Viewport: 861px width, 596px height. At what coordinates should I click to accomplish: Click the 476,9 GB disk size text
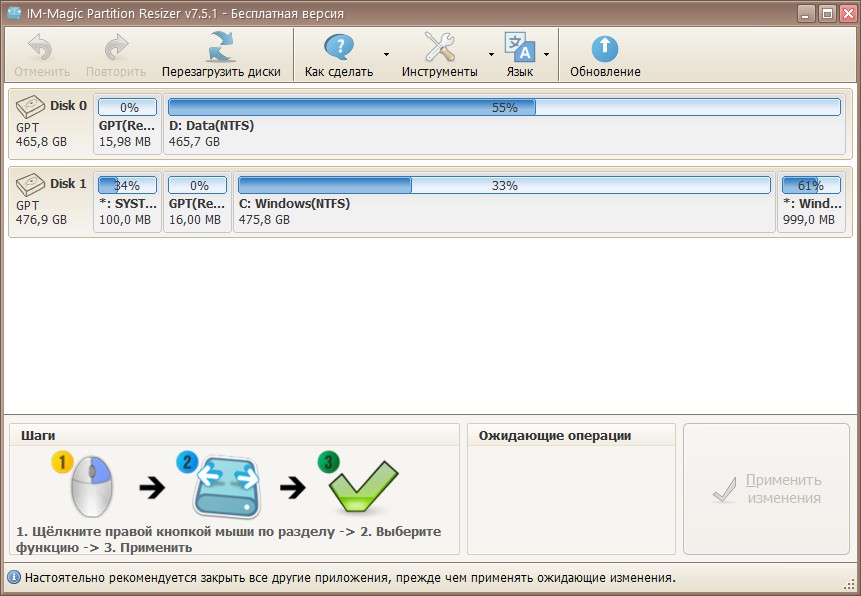(x=41, y=220)
